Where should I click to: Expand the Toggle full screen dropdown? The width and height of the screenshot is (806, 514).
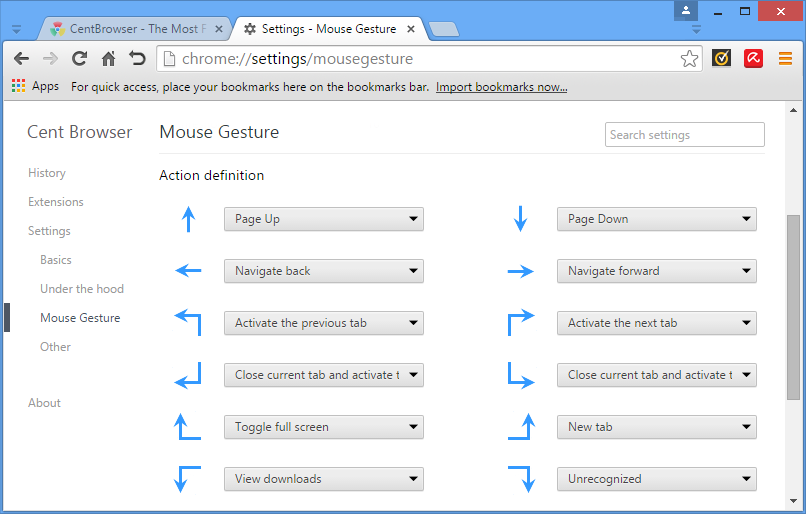pos(323,427)
